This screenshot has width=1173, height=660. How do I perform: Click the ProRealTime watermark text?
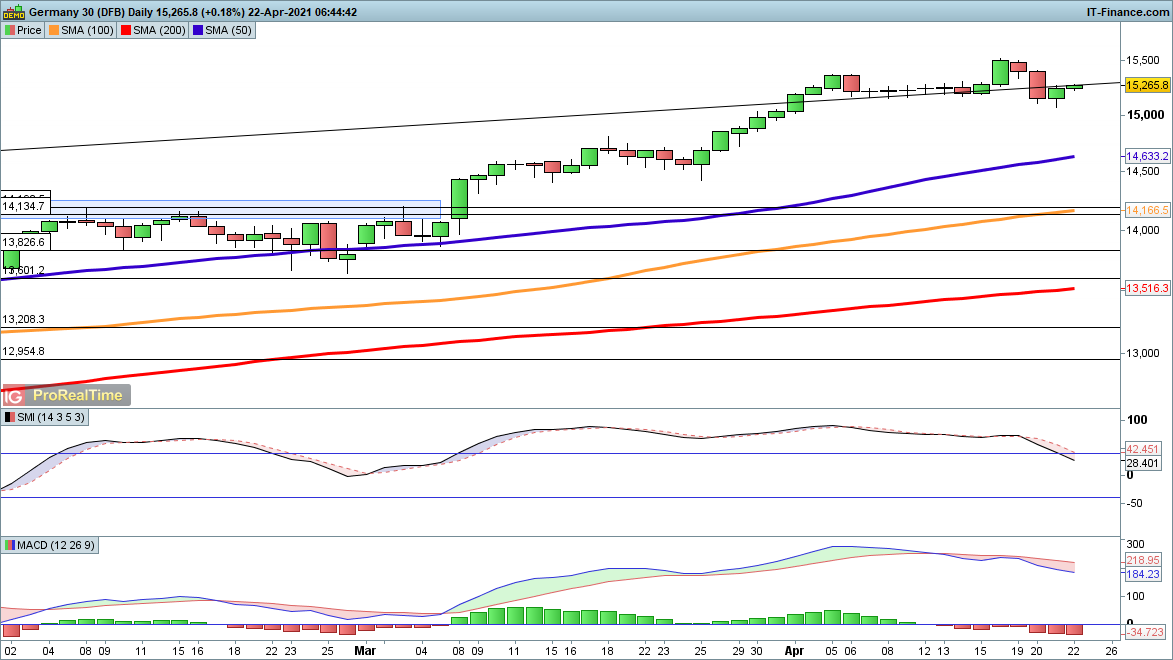78,395
